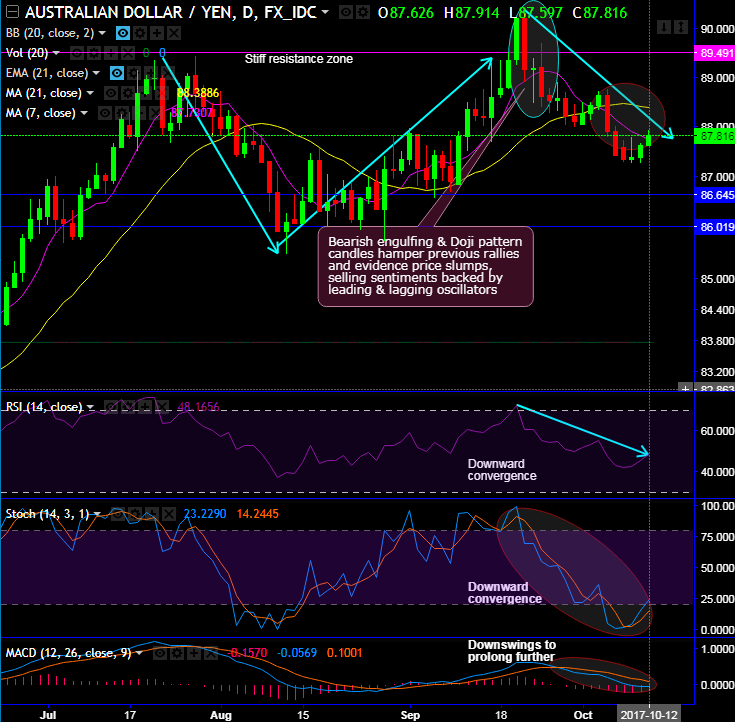The height and width of the screenshot is (722, 735).
Task: Open Australian Dollar / Yen symbol dropdown arrow
Action: 325,12
